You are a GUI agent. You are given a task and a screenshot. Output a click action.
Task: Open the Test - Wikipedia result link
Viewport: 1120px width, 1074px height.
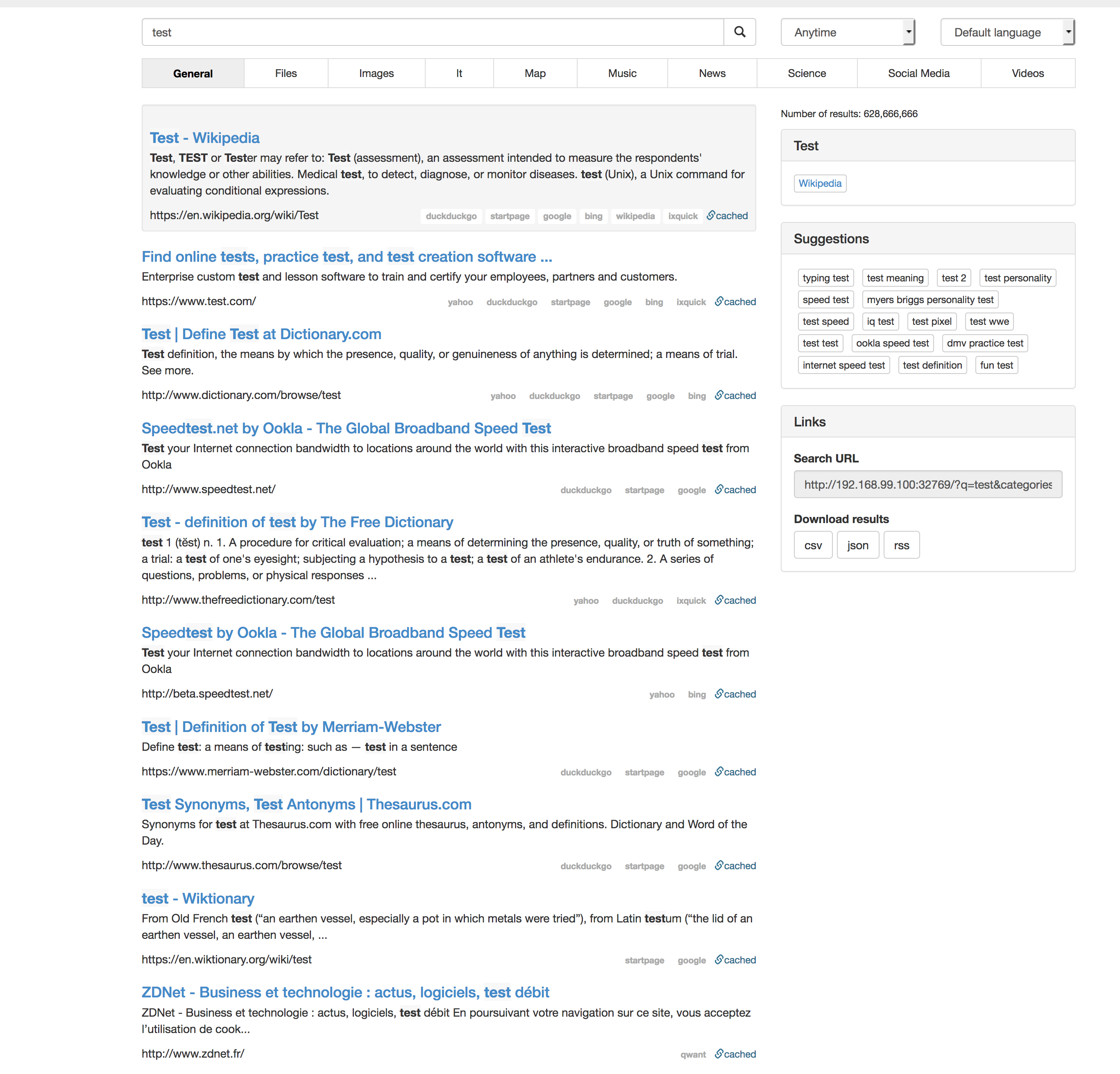click(x=204, y=138)
